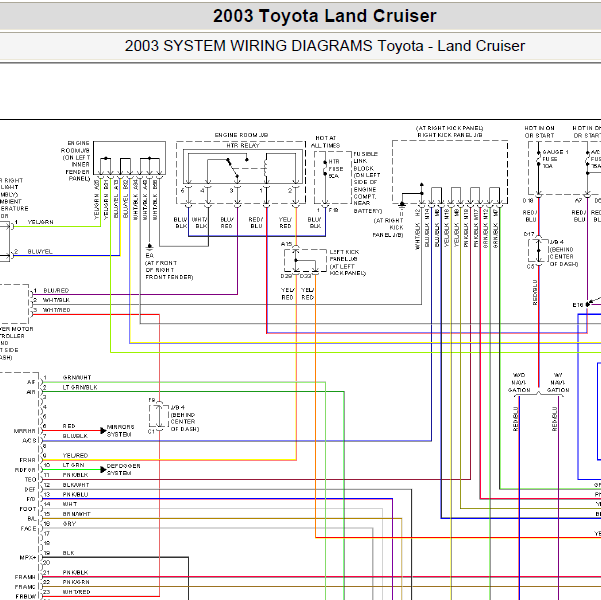The height and width of the screenshot is (600, 601).
Task: Select the 'W/O NAVIGATION' branch label
Action: pyautogui.click(x=519, y=382)
